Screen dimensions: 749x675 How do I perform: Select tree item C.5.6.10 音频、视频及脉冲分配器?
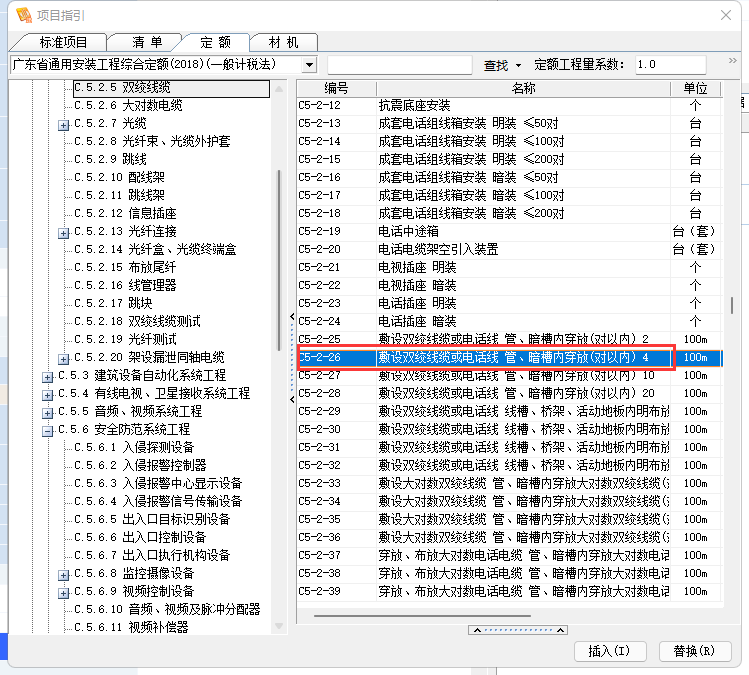[x=167, y=610]
